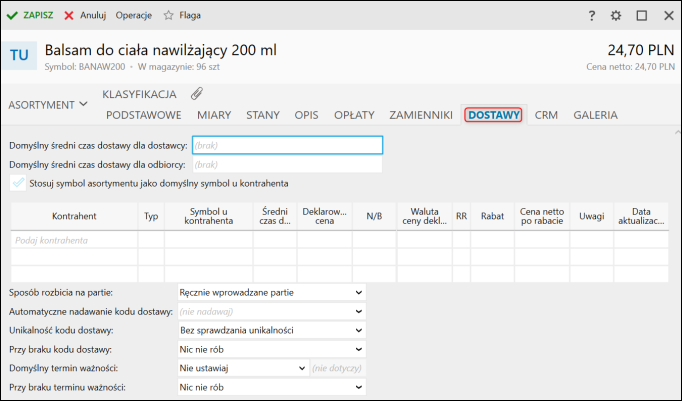Click the Cena netto po rabacie header
682x401 pixels.
[x=542, y=216]
